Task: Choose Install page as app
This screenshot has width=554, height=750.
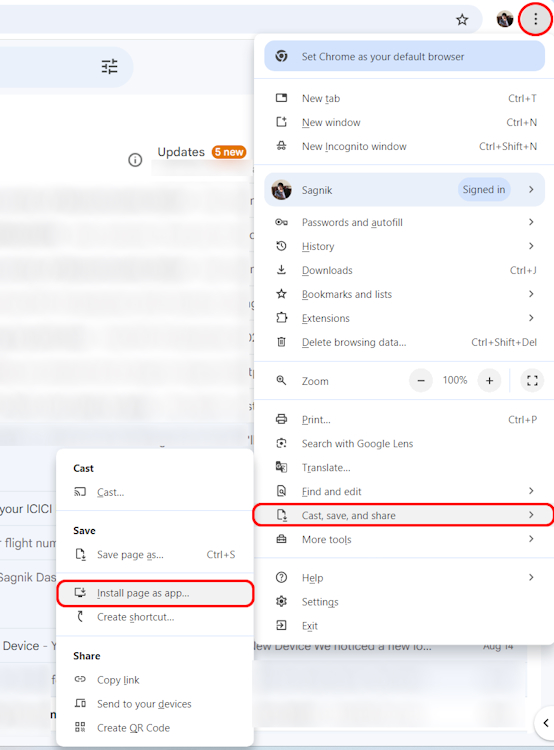Action: tap(155, 593)
